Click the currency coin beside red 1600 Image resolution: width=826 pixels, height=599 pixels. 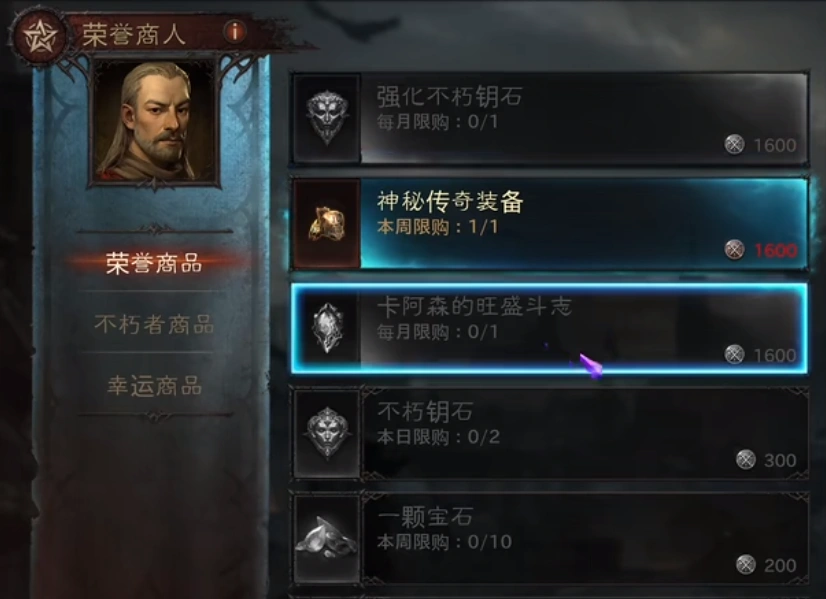point(734,249)
